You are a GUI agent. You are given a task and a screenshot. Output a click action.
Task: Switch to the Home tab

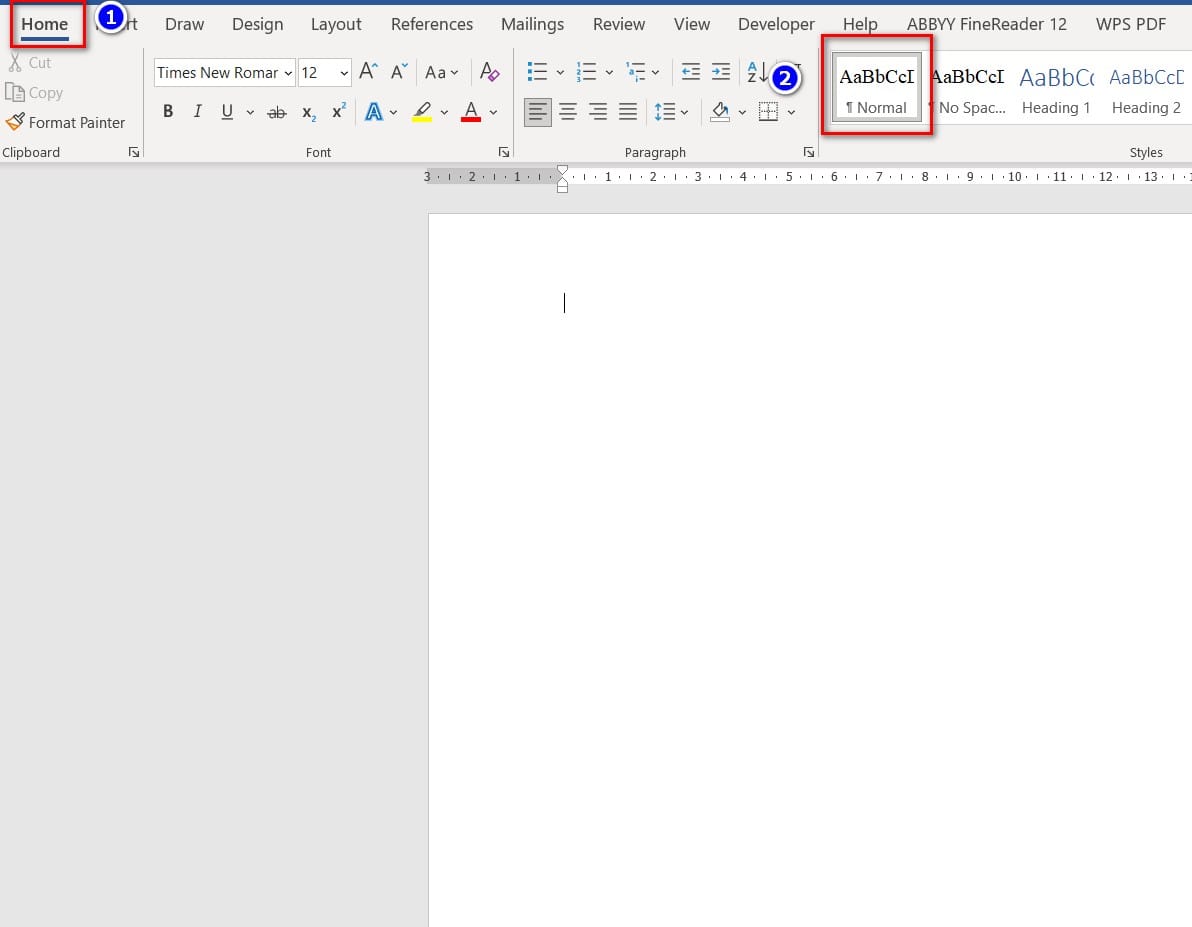45,24
